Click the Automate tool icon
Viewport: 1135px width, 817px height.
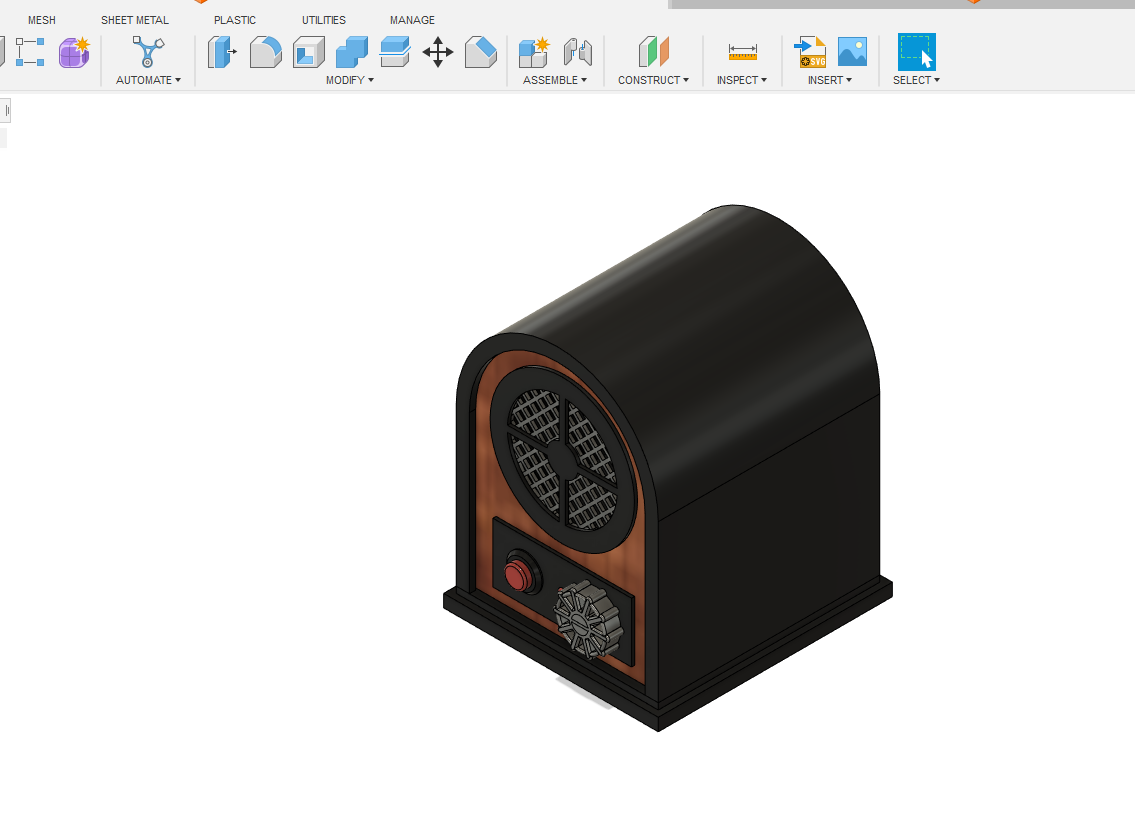148,52
